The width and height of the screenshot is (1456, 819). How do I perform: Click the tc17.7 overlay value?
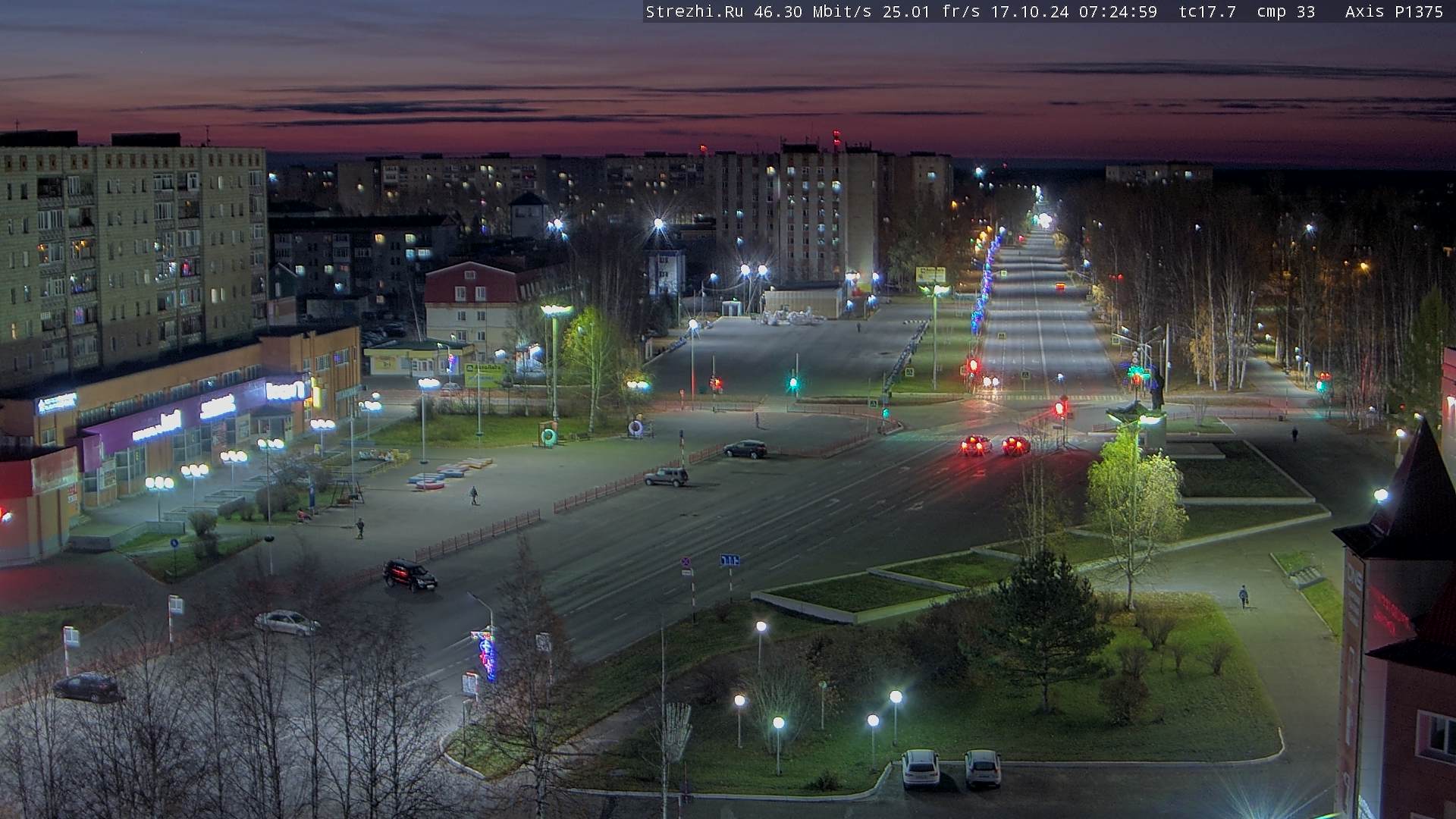1207,11
